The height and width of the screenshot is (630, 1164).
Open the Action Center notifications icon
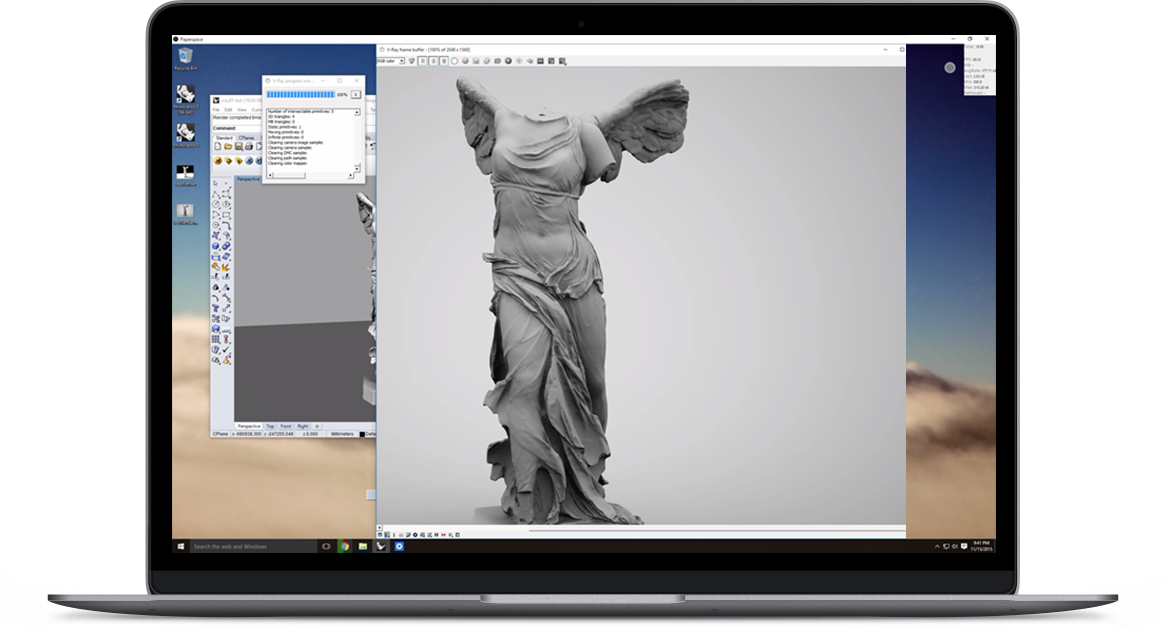coord(964,547)
